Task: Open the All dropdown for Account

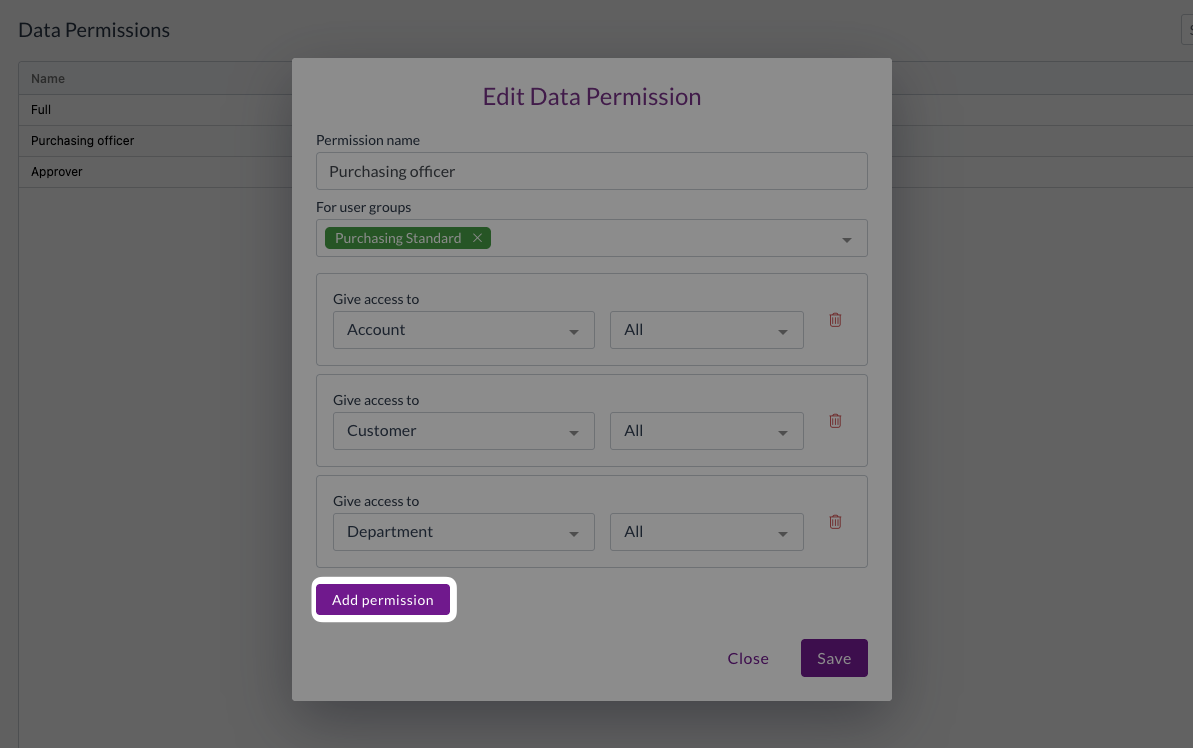Action: pyautogui.click(x=706, y=330)
